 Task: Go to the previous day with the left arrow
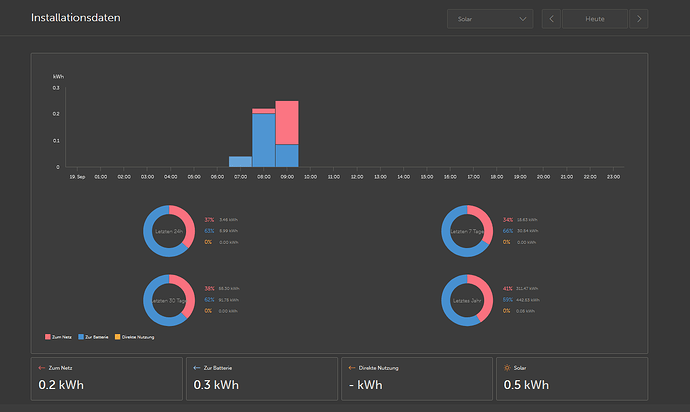[551, 19]
